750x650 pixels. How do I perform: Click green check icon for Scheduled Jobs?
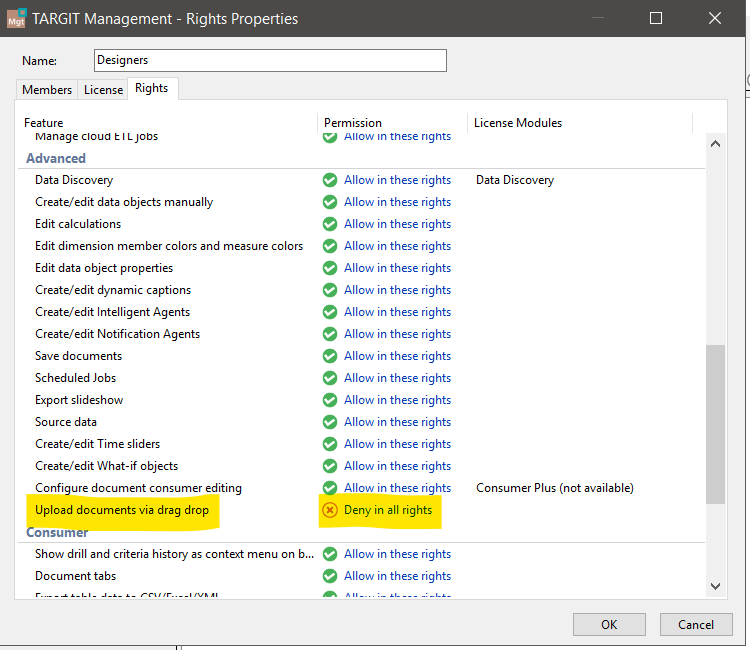330,378
